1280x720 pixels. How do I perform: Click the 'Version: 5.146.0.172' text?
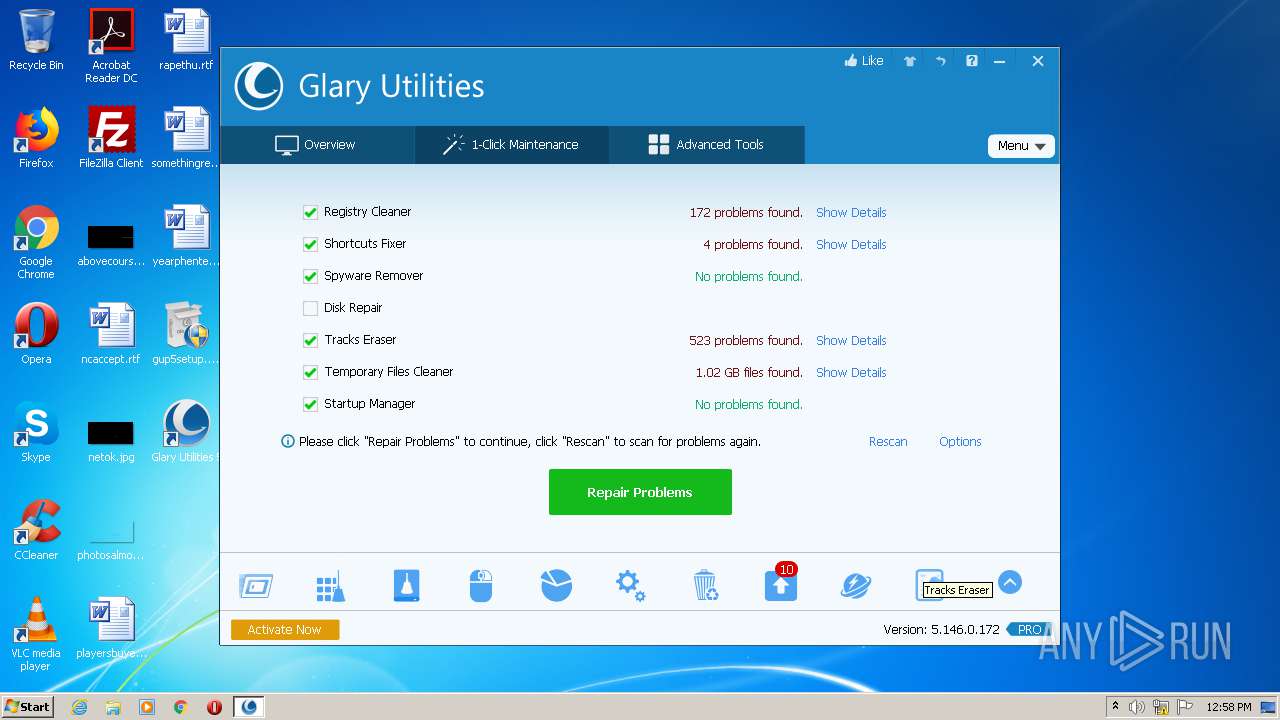pos(941,629)
